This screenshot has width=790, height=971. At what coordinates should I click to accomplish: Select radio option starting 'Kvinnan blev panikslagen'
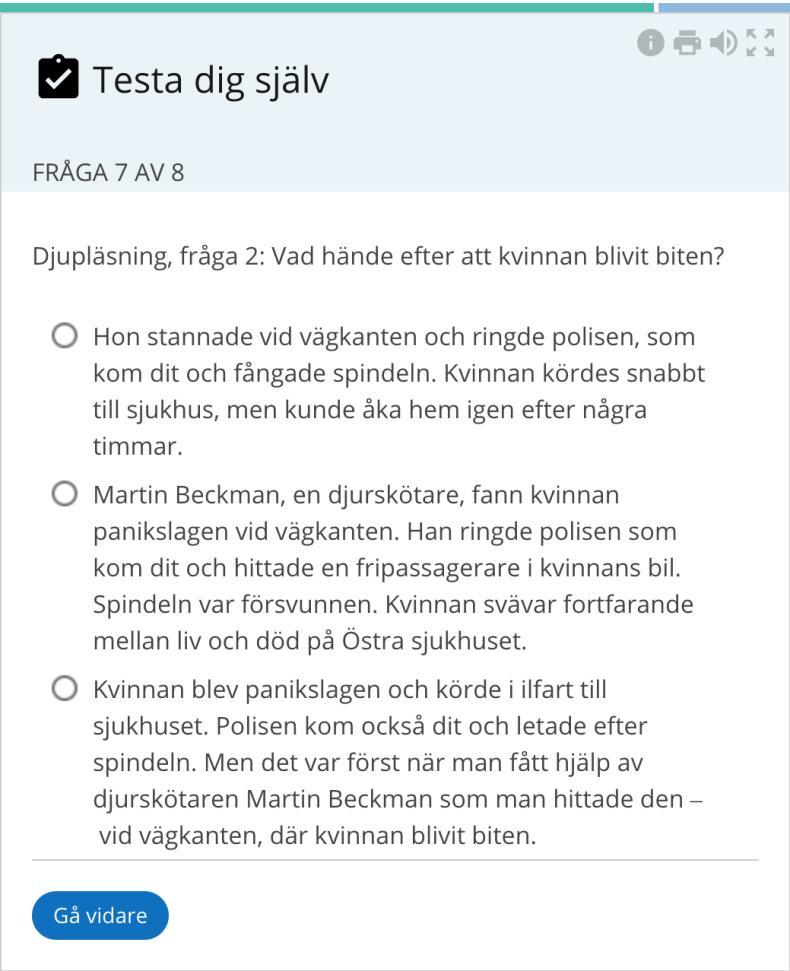(x=65, y=689)
